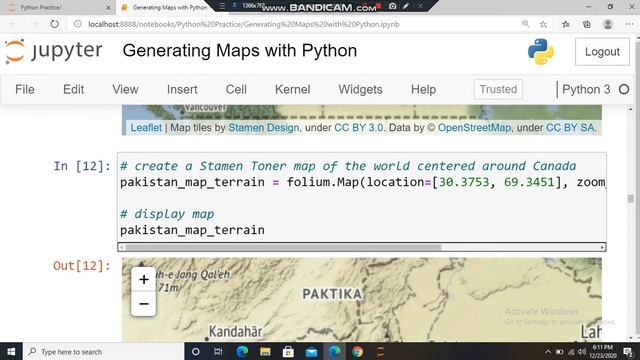Click the kernel idle indicator circle
The width and height of the screenshot is (640, 360).
click(624, 89)
